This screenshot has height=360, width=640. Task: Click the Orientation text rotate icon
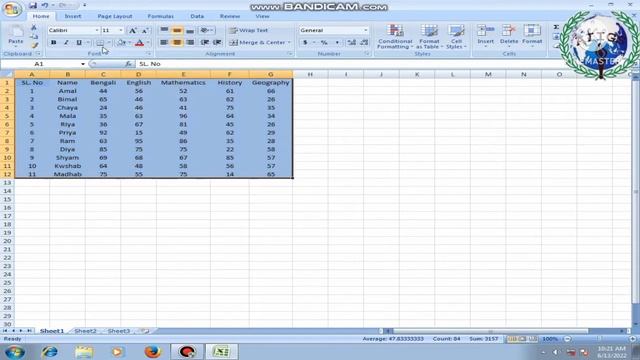click(x=205, y=30)
